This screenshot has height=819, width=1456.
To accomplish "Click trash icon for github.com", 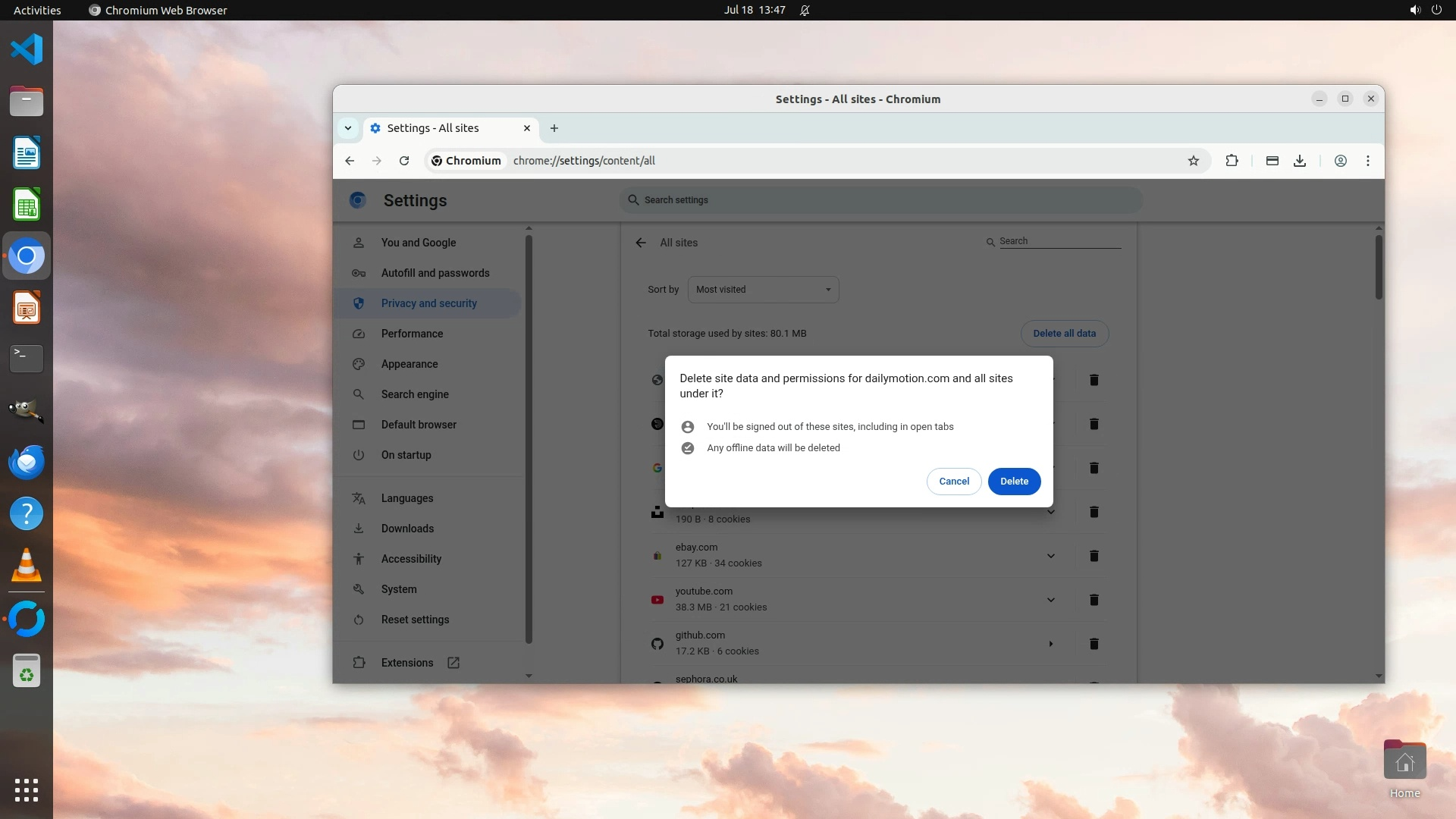I will [x=1094, y=644].
